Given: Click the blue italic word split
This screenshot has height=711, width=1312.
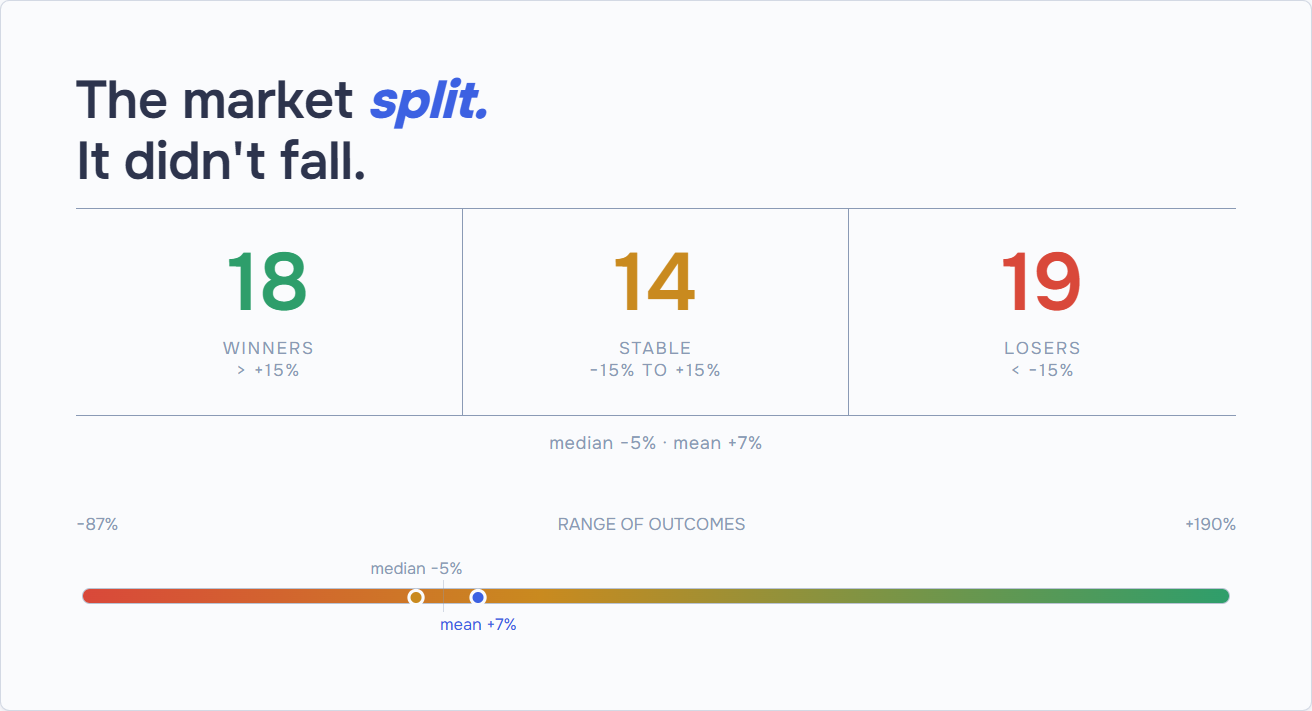Looking at the screenshot, I should 429,101.
